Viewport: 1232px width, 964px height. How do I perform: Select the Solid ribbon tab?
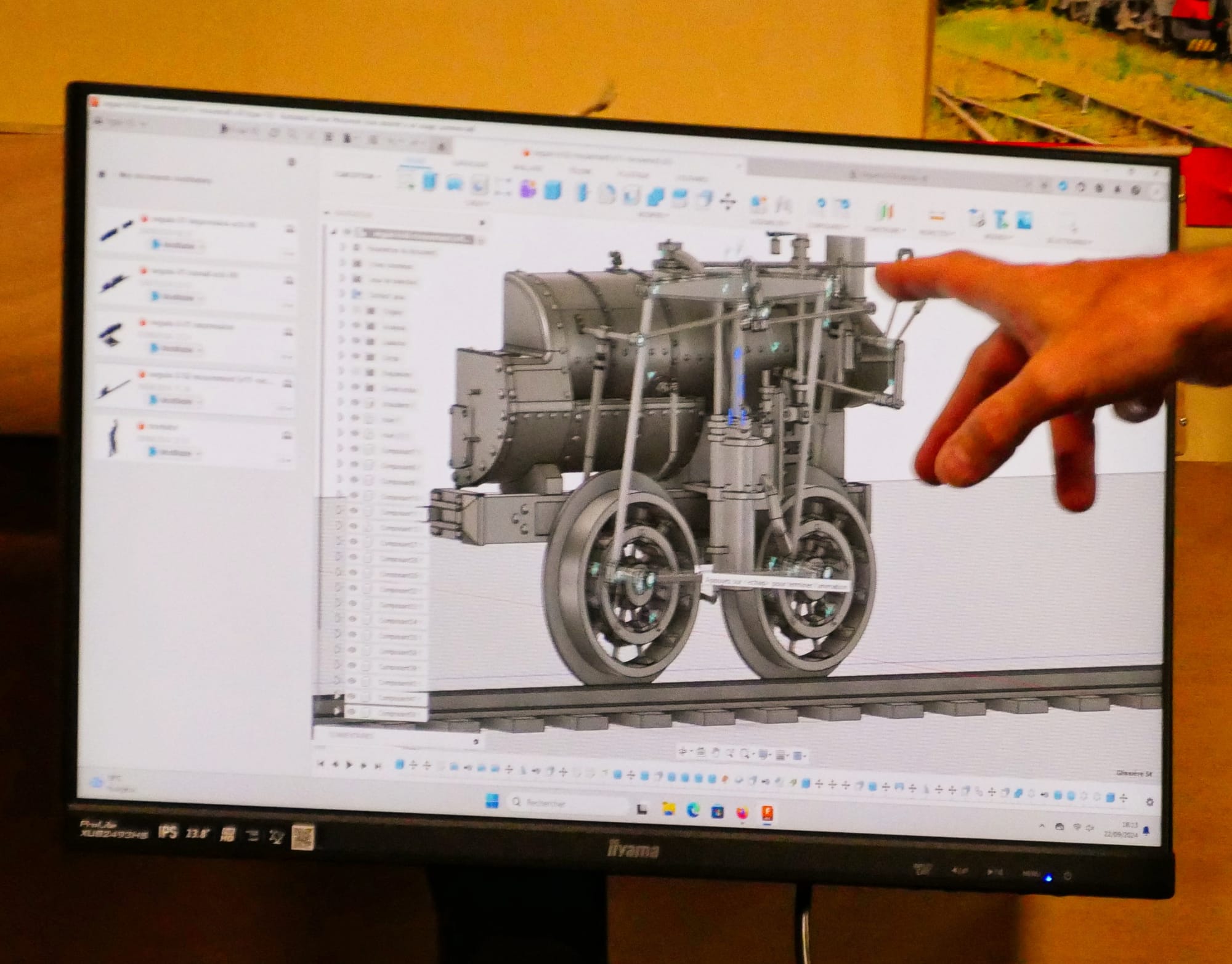(x=415, y=161)
